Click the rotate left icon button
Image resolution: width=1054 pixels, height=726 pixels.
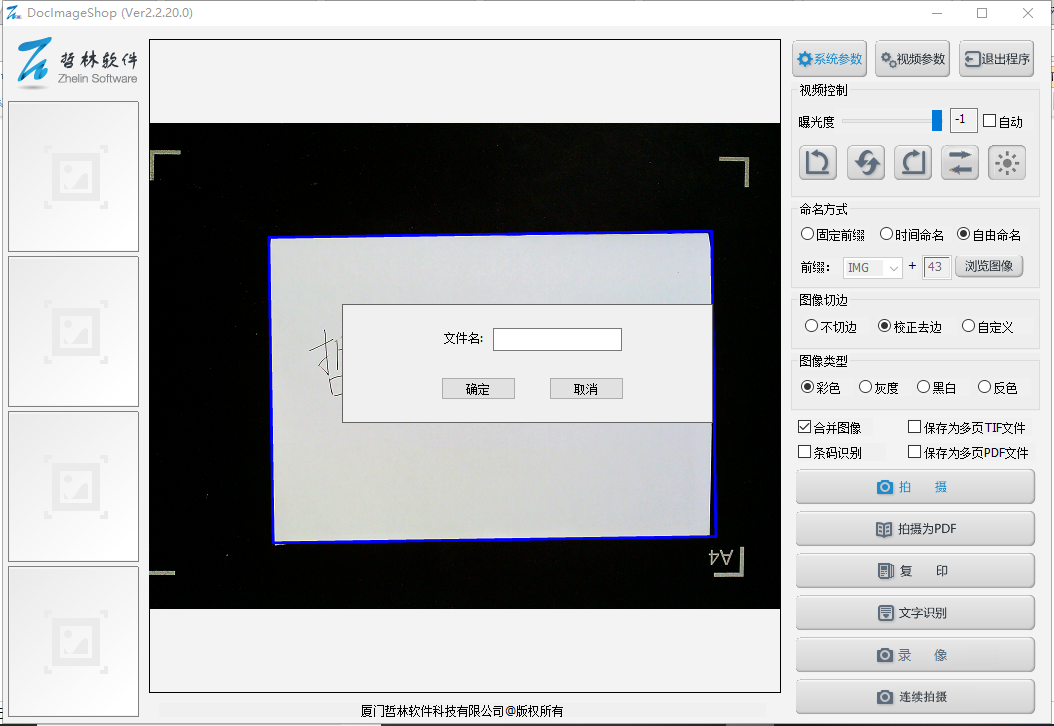(x=818, y=162)
